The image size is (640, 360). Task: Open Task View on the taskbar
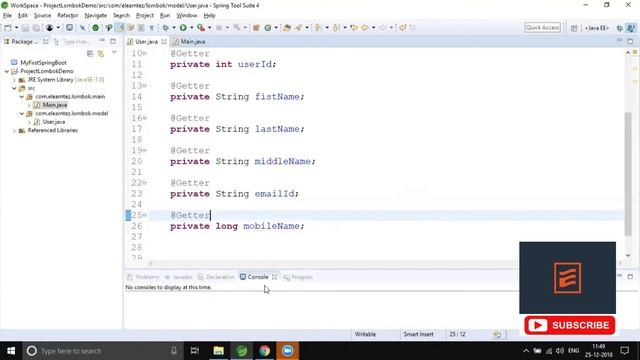195,351
